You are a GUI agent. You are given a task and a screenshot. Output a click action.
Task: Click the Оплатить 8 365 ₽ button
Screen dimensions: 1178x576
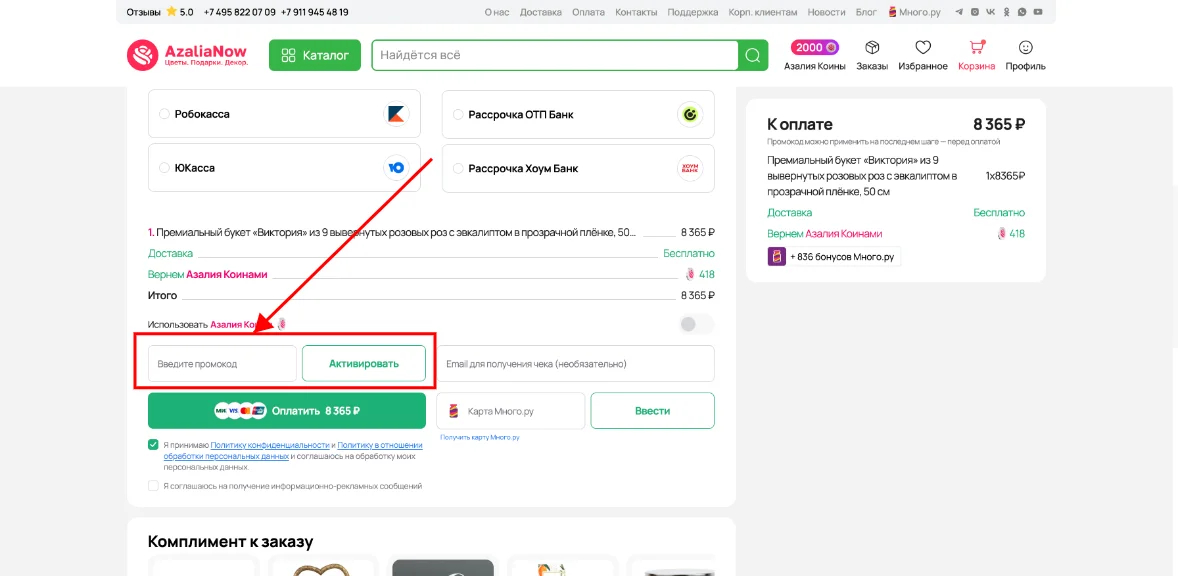coord(285,409)
